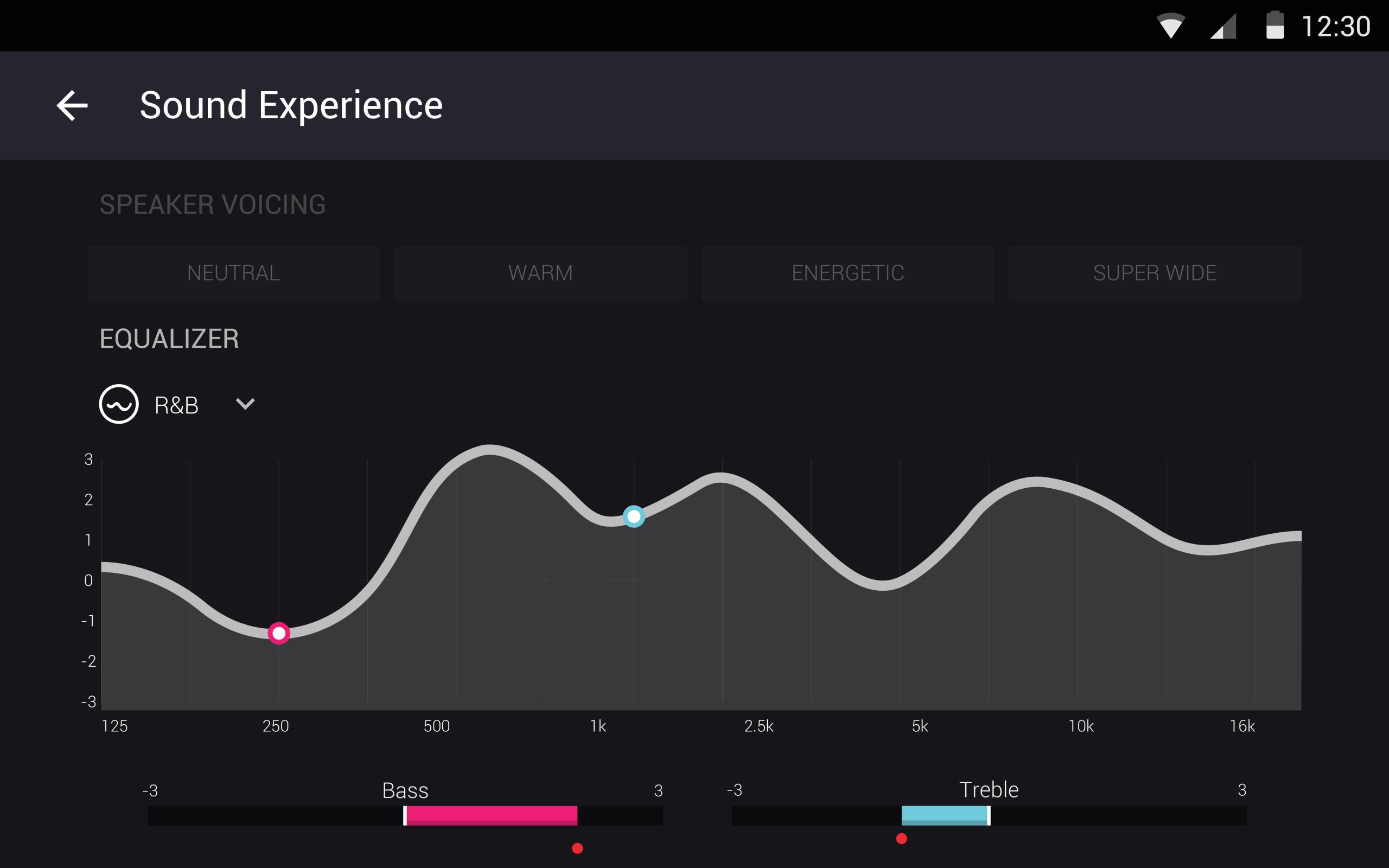Click the cellular signal icon
This screenshot has width=1389, height=868.
(1222, 26)
